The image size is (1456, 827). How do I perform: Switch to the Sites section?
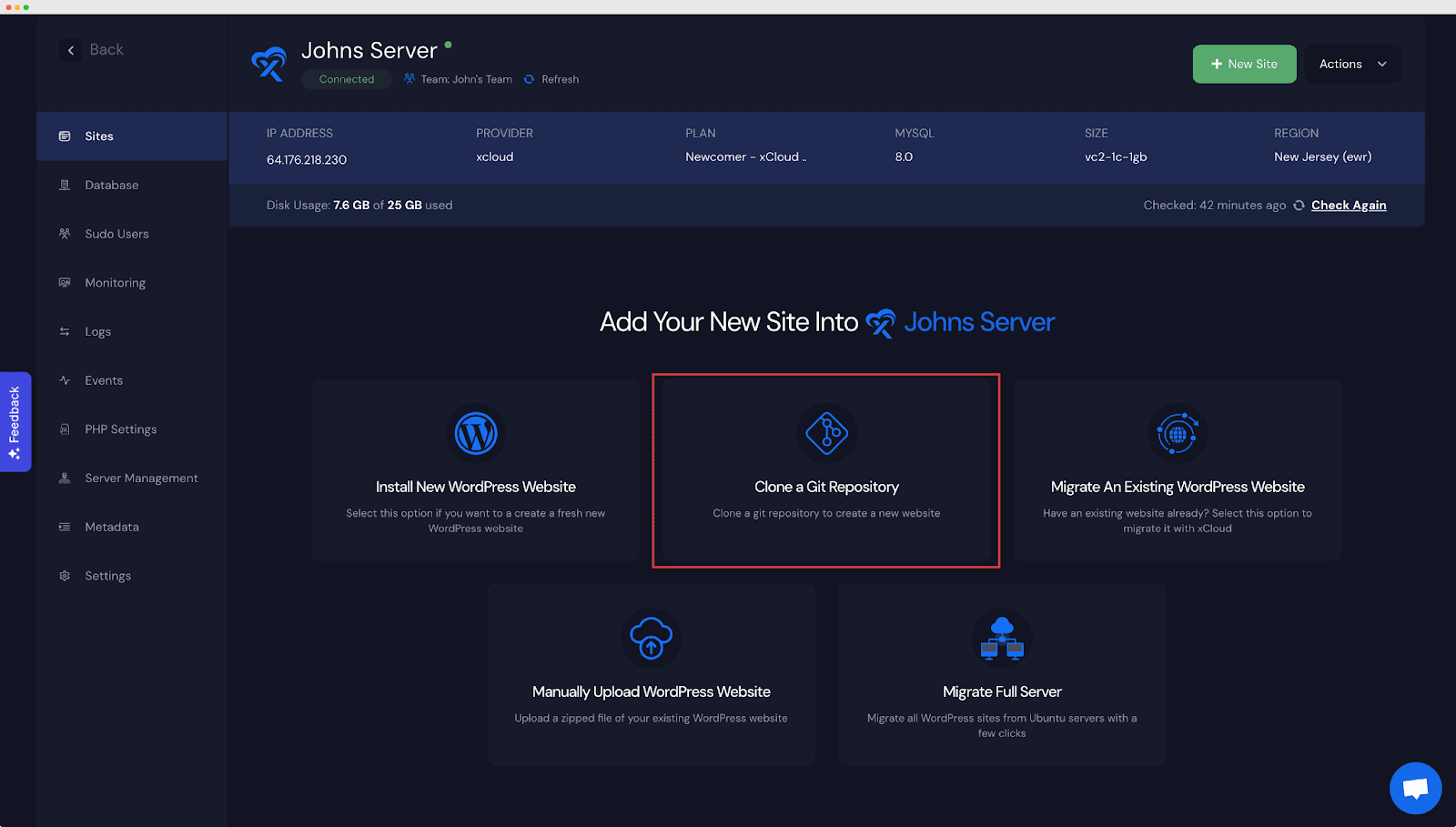98,136
